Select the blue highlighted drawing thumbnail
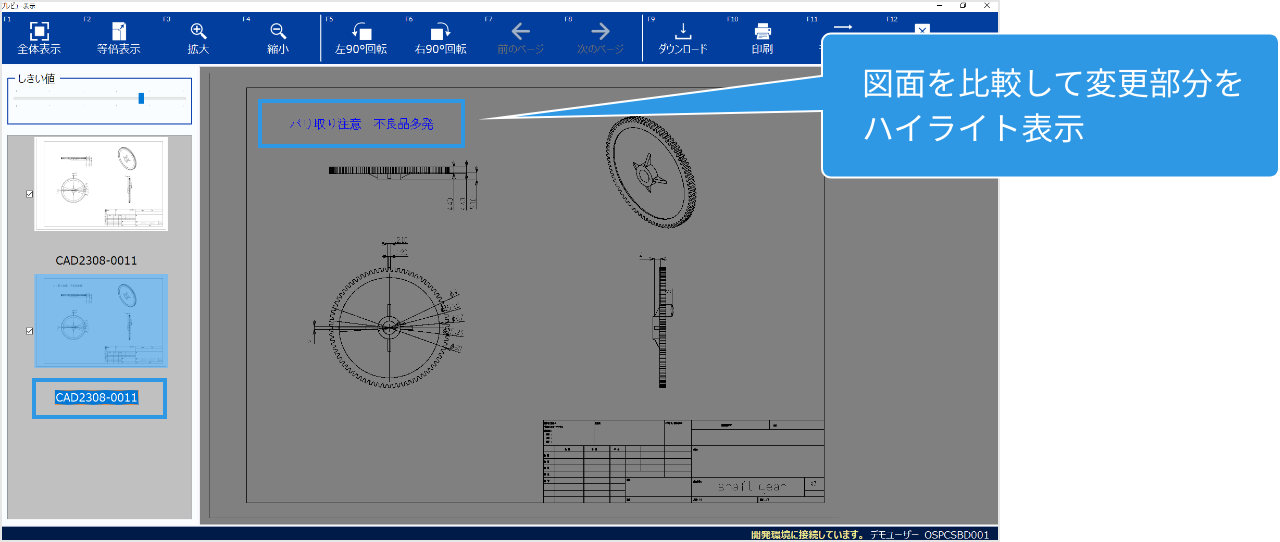The width and height of the screenshot is (1280, 542). coord(101,321)
